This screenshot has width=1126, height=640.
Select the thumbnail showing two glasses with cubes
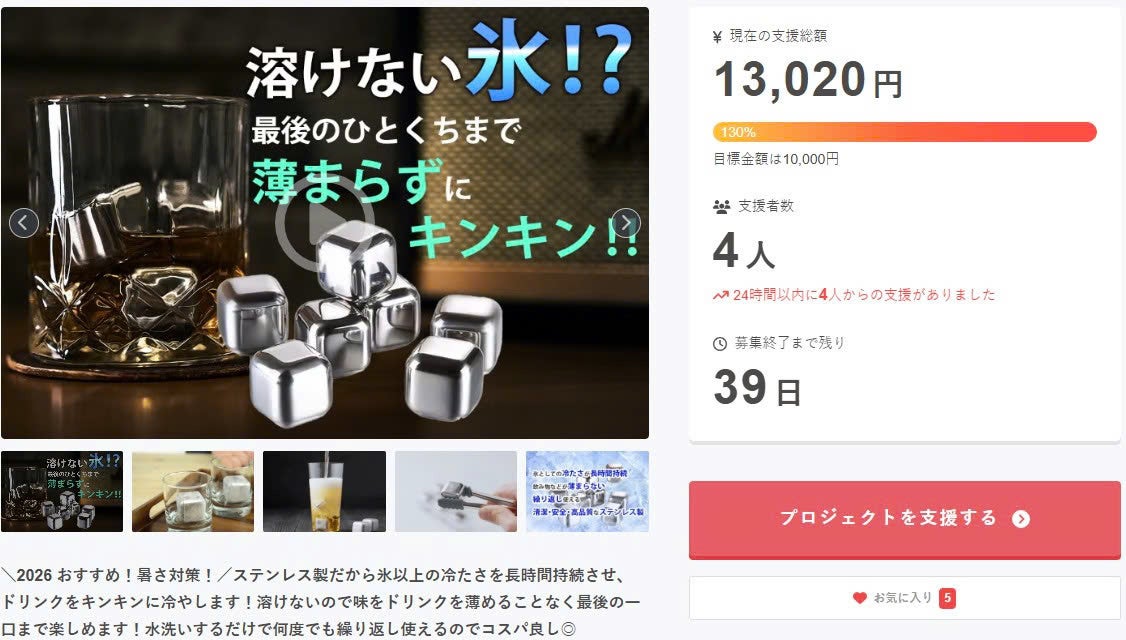pos(193,491)
